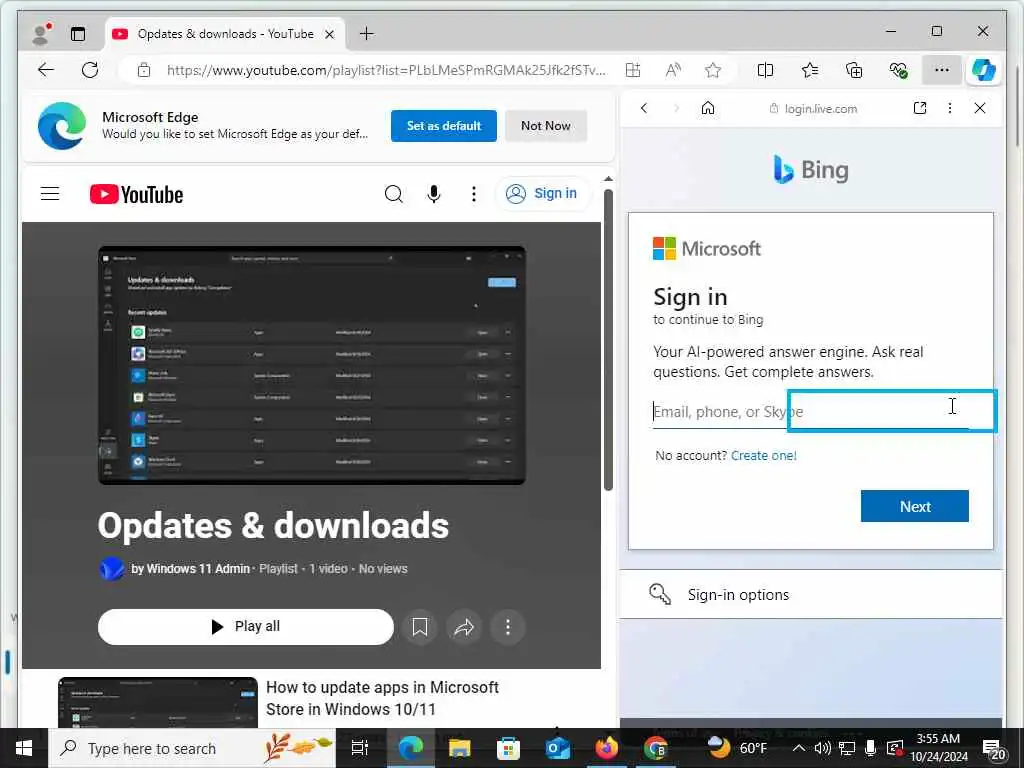Open Microsoft Store from taskbar
This screenshot has height=768, width=1024.
tap(508, 748)
